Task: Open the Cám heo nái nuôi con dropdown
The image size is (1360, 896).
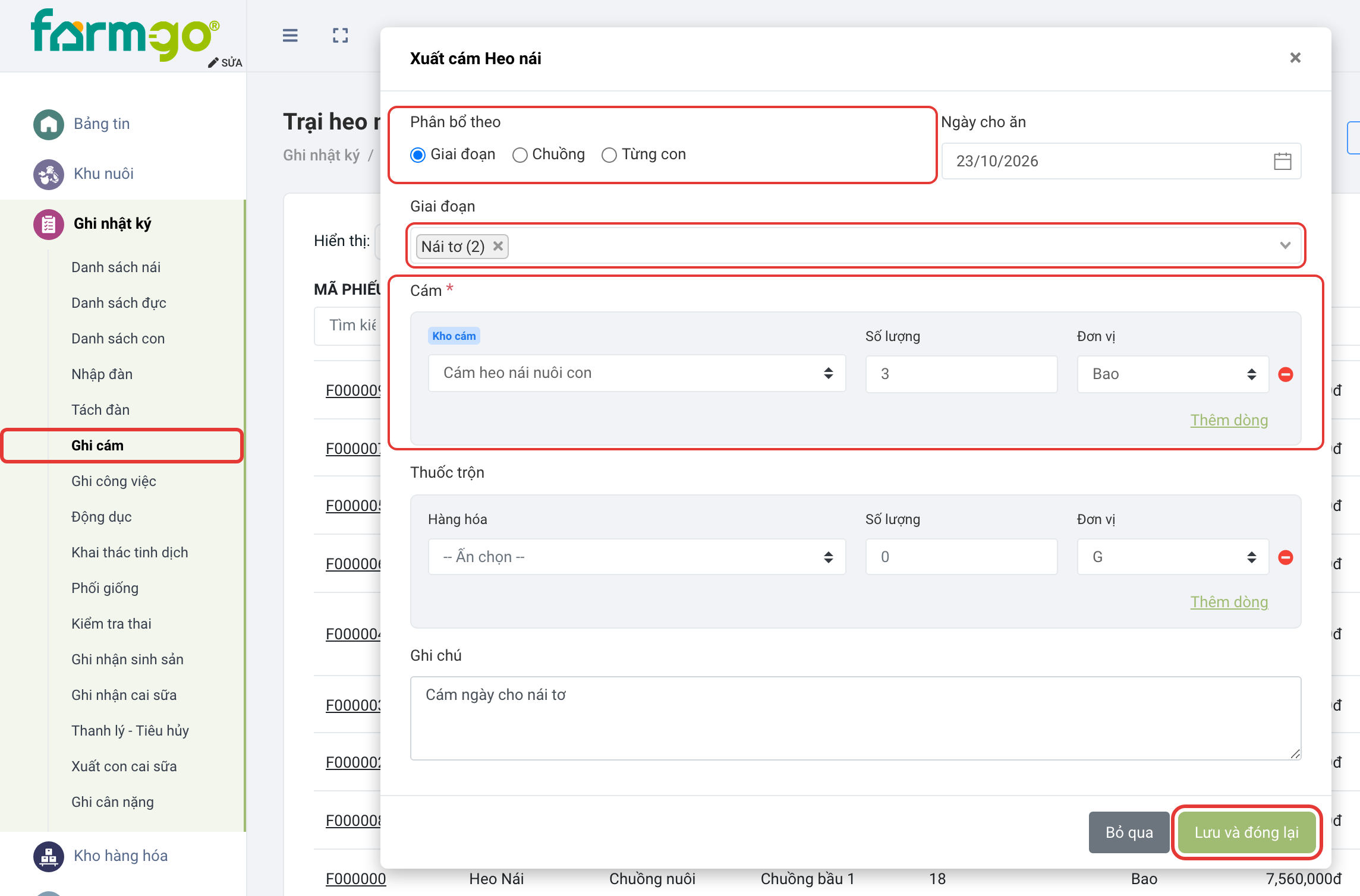Action: (637, 373)
